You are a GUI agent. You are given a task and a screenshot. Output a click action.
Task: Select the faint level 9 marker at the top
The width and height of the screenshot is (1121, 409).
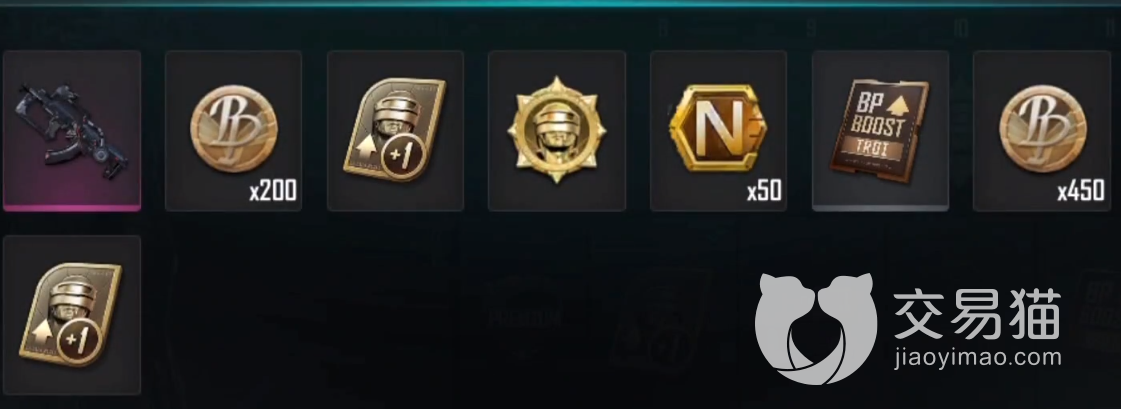click(x=811, y=29)
